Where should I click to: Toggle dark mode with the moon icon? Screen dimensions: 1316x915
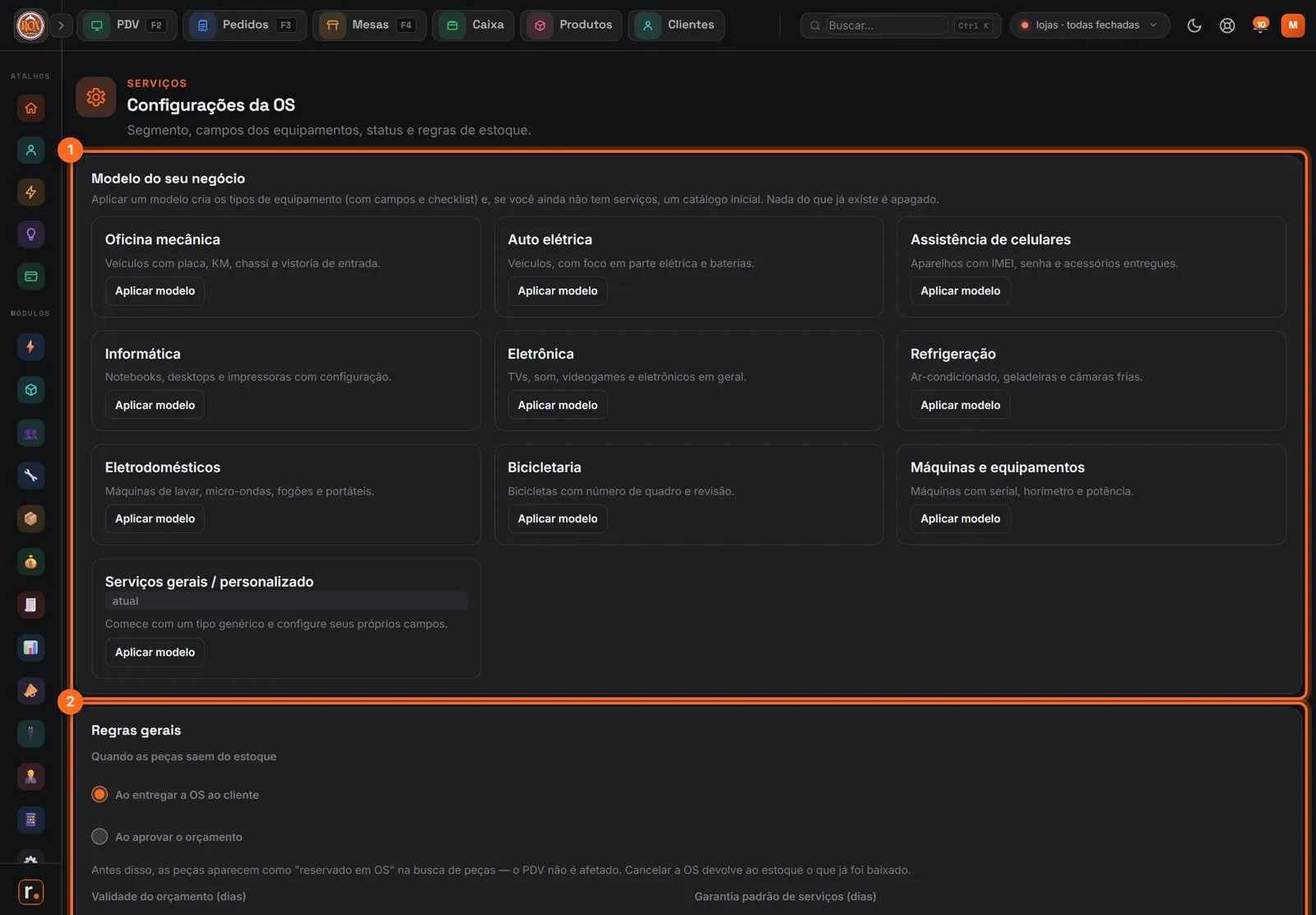click(1194, 26)
